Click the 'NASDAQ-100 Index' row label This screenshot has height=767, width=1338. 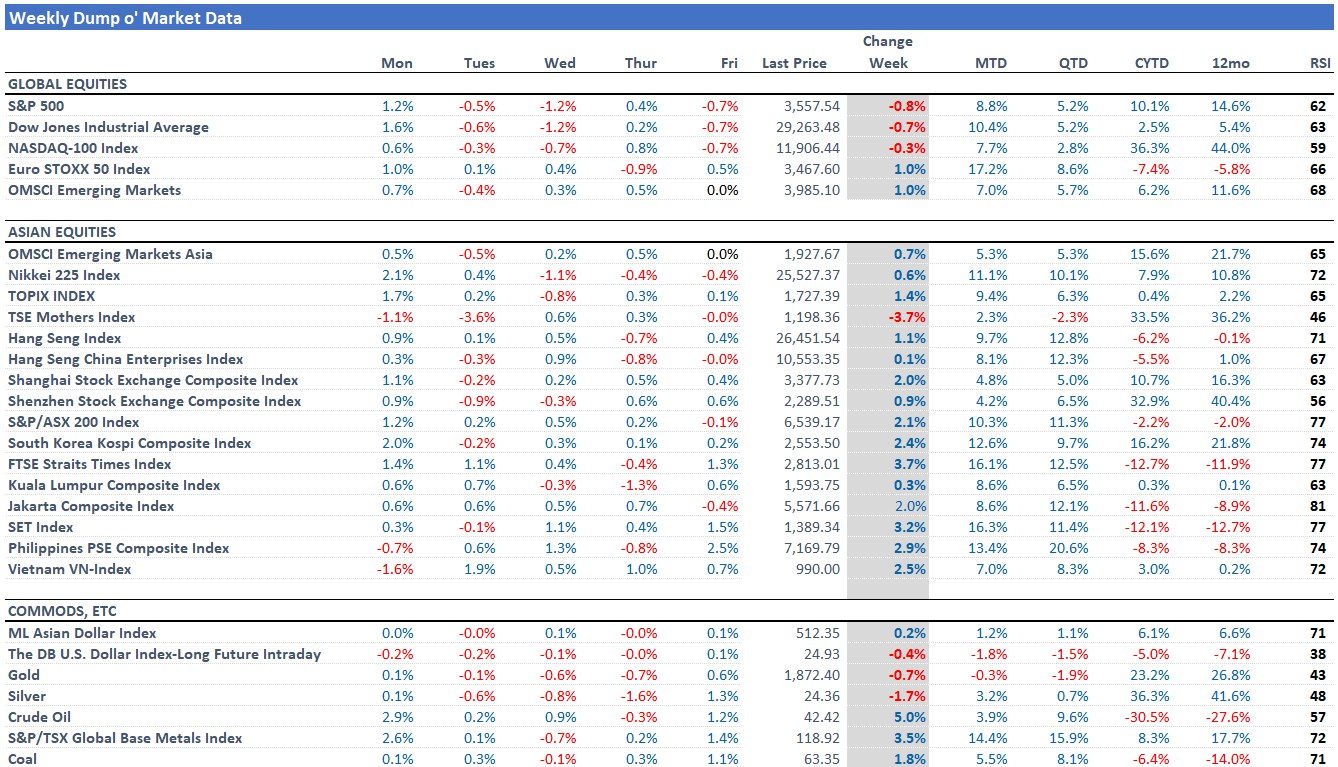(73, 148)
